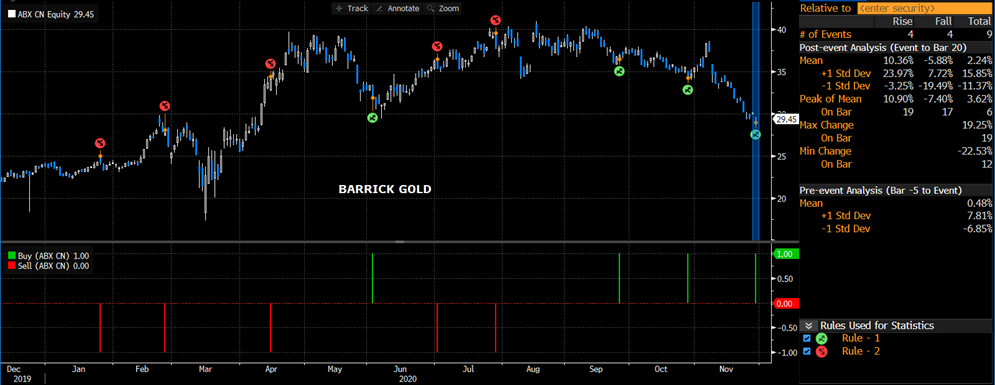Click the early July red sell marker
This screenshot has width=995, height=385.
click(x=437, y=46)
